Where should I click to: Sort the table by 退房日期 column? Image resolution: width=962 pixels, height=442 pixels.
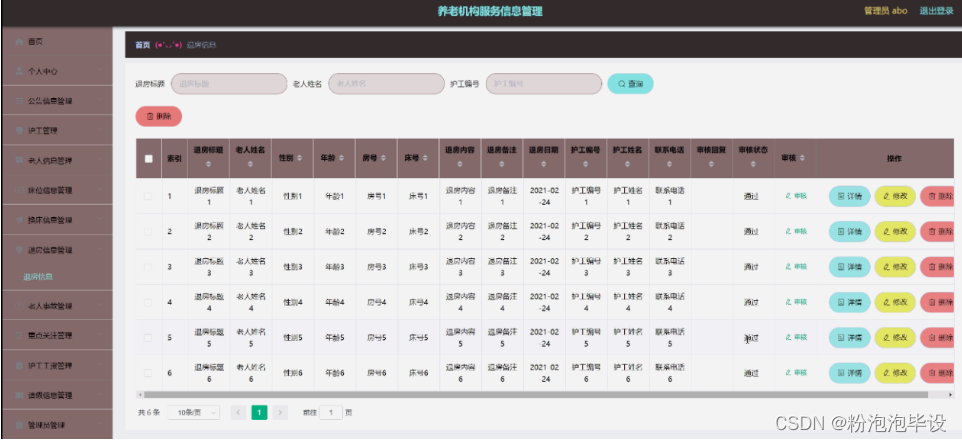tap(544, 165)
